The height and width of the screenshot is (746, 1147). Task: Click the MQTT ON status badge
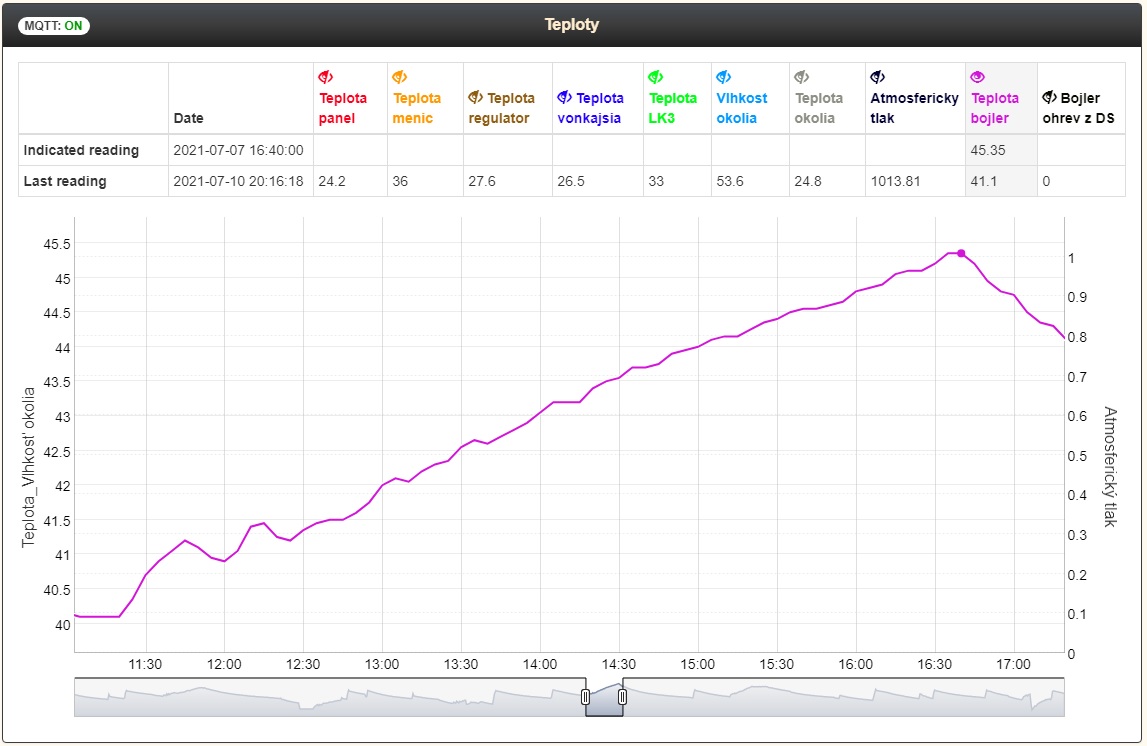(x=54, y=26)
